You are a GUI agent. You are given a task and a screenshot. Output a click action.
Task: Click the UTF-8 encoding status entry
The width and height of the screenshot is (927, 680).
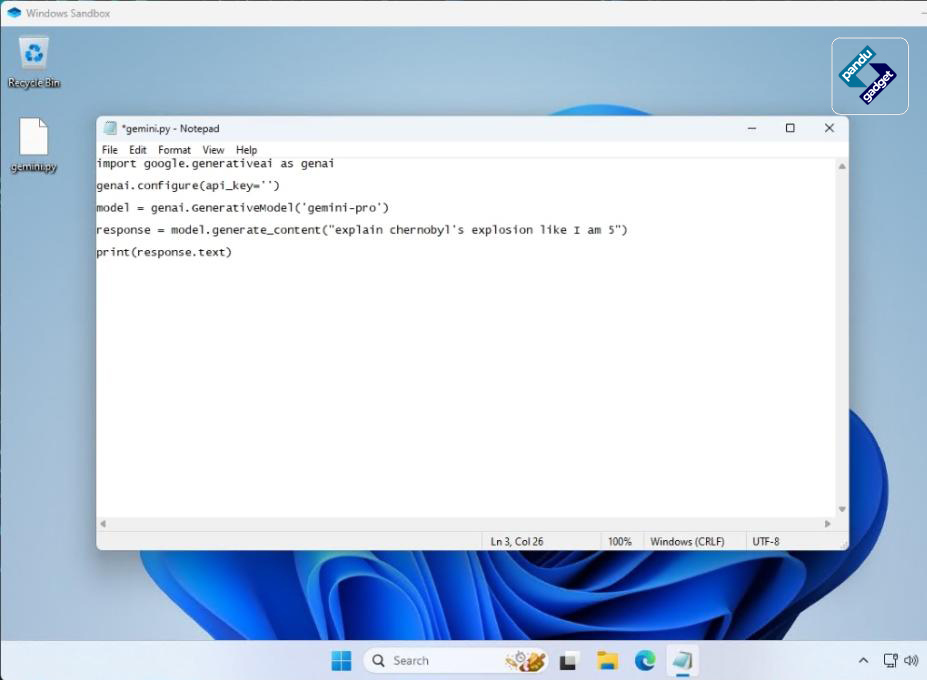coord(766,541)
